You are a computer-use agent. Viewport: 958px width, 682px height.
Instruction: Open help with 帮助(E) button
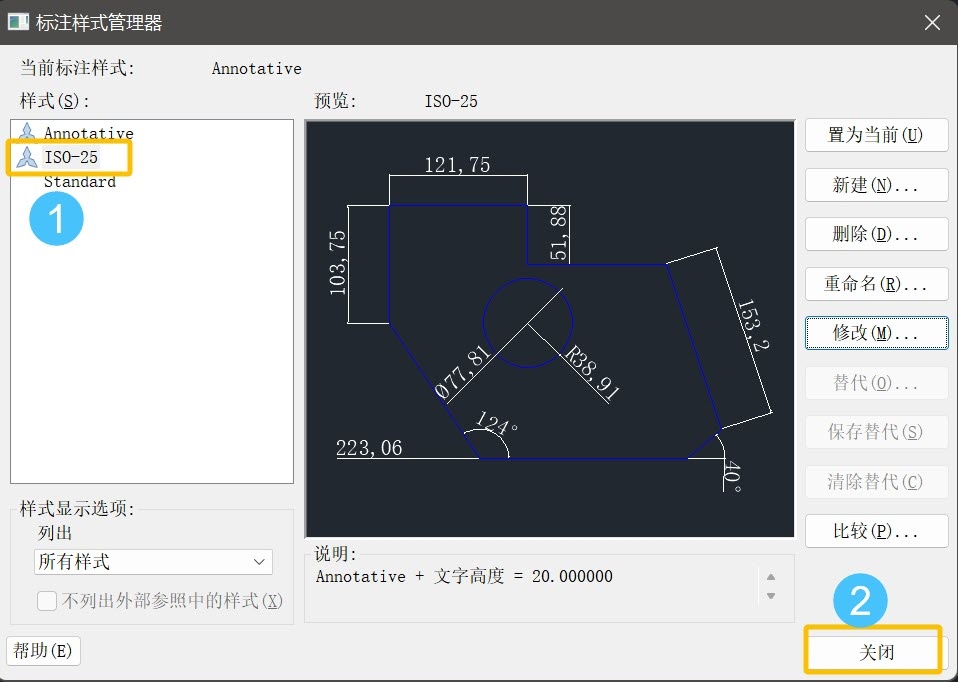coord(43,650)
